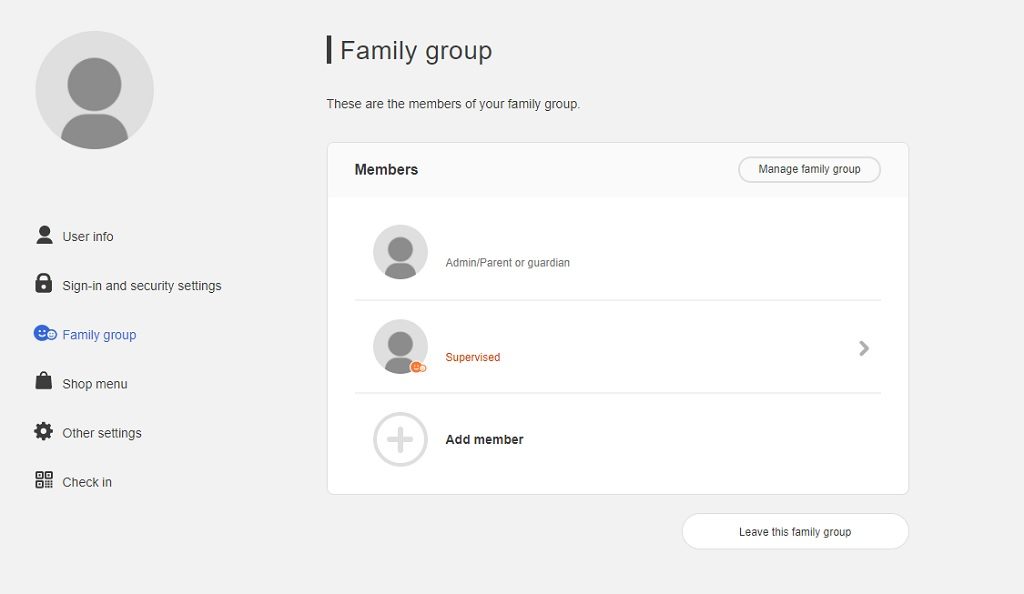Image resolution: width=1024 pixels, height=594 pixels.
Task: Click the Shop menu bag icon
Action: (x=44, y=381)
